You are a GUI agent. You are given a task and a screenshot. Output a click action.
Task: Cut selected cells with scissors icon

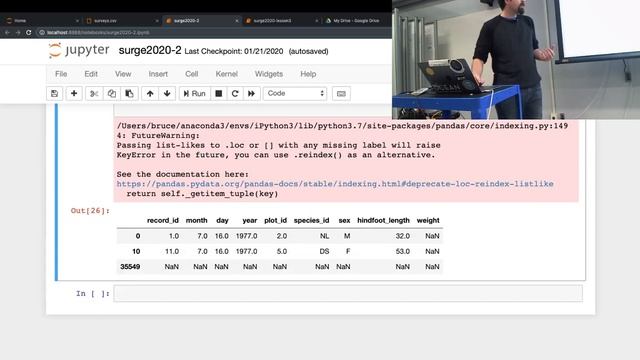pyautogui.click(x=94, y=93)
